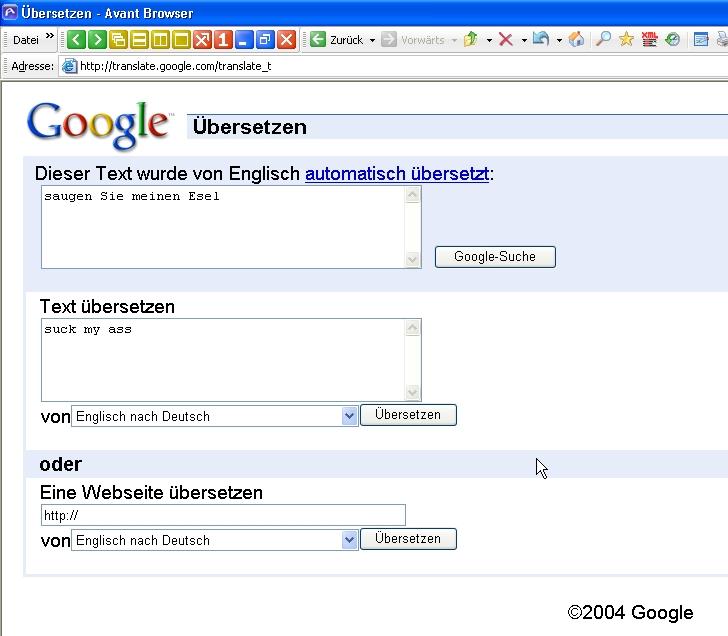
Task: Click the yellow tile horizontally icon
Action: (x=139, y=40)
